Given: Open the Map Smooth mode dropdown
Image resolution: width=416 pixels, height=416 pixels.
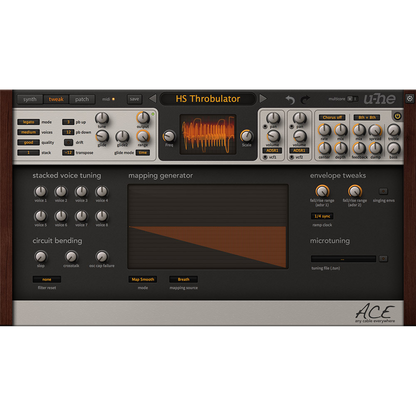Looking at the screenshot, I should click(x=143, y=279).
